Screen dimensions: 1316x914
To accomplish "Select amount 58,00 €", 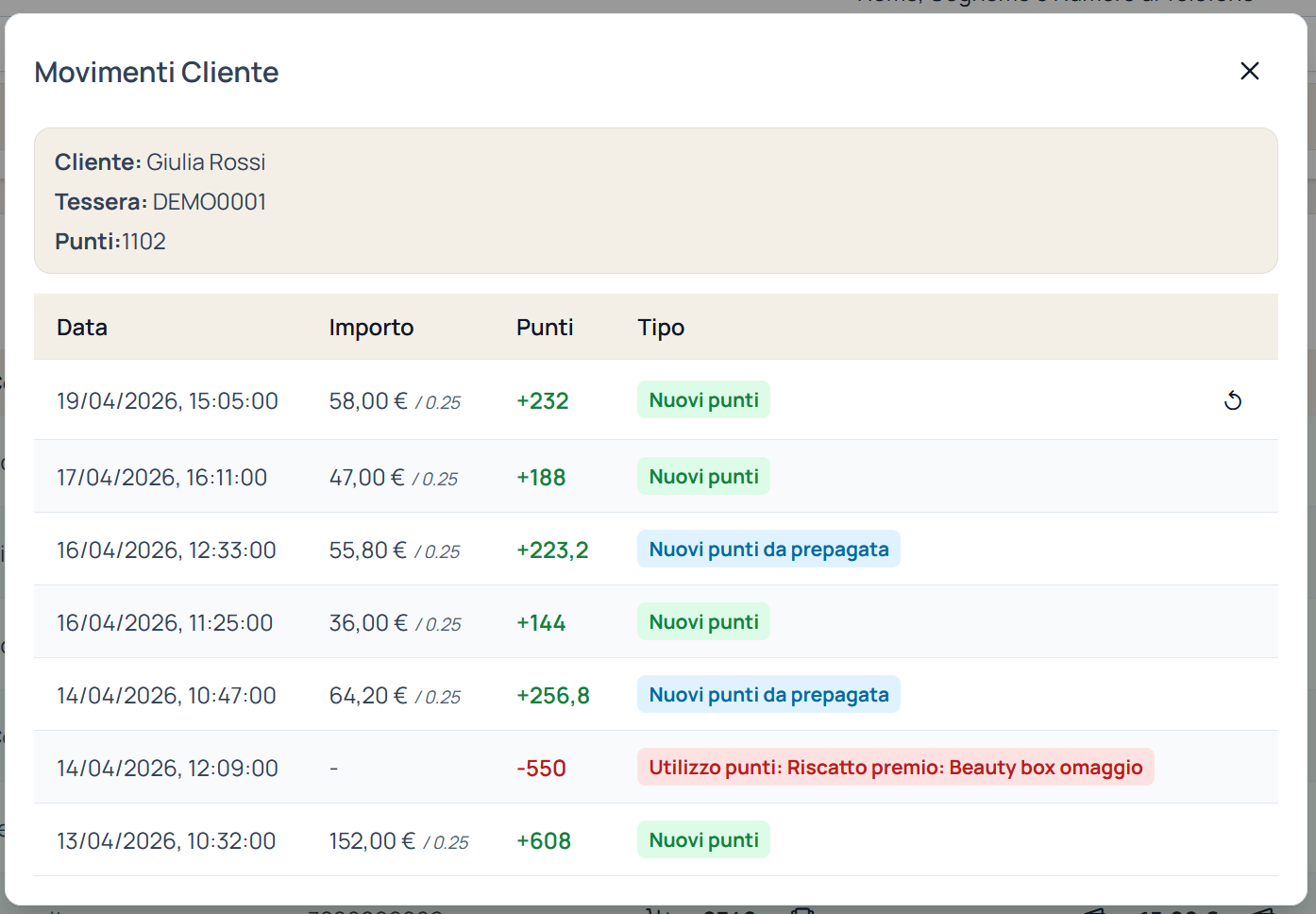I will 368,400.
